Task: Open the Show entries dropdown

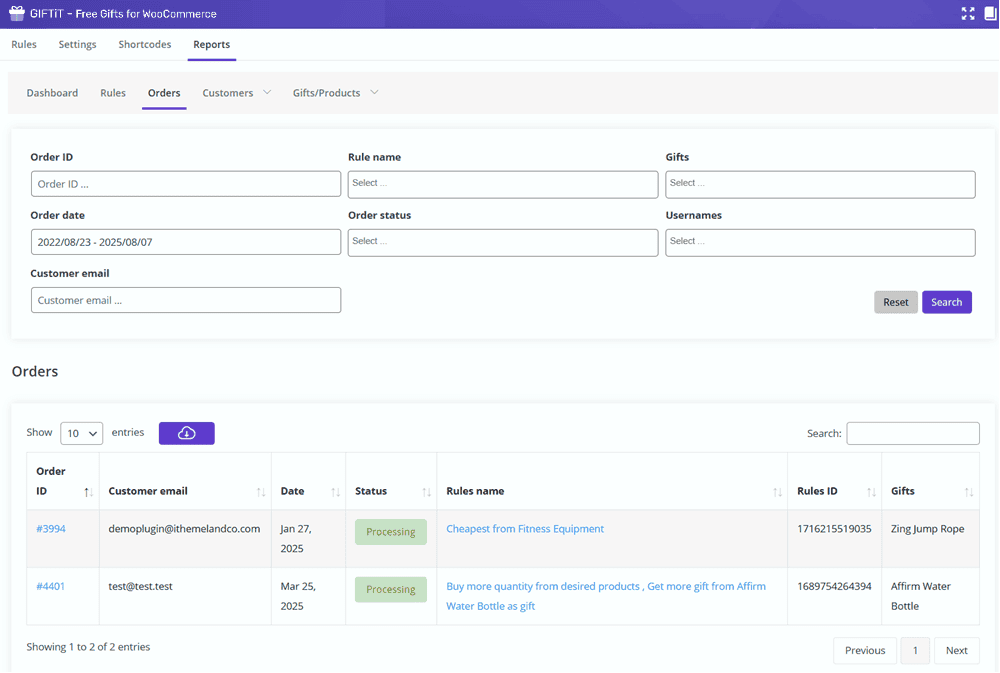Action: (81, 432)
